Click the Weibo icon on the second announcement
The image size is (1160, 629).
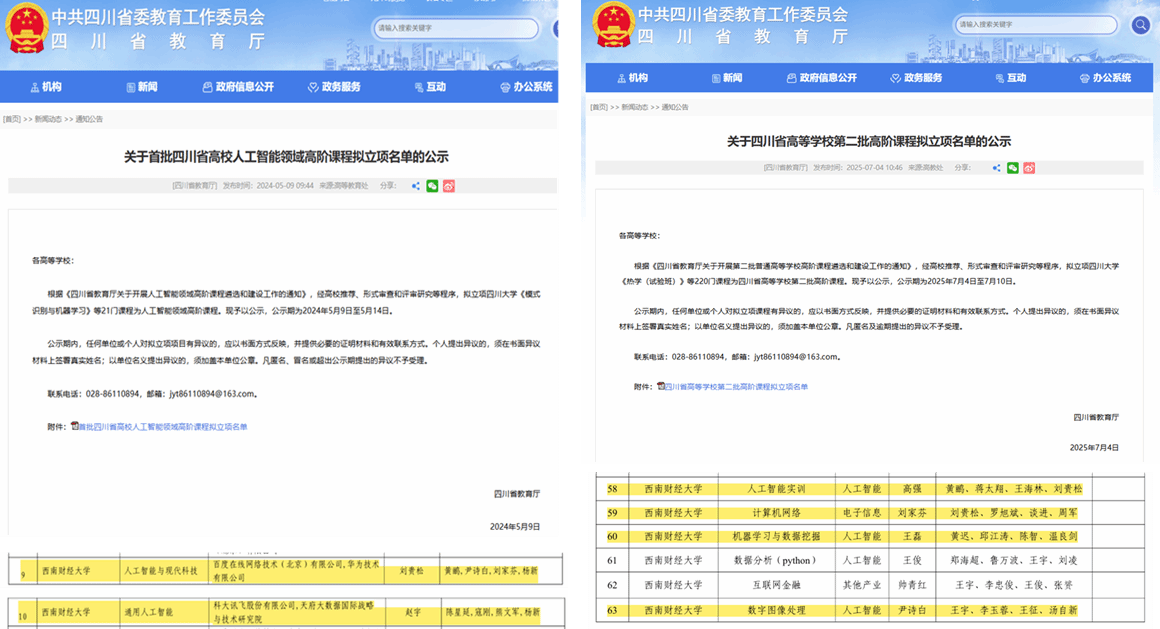[1030, 170]
